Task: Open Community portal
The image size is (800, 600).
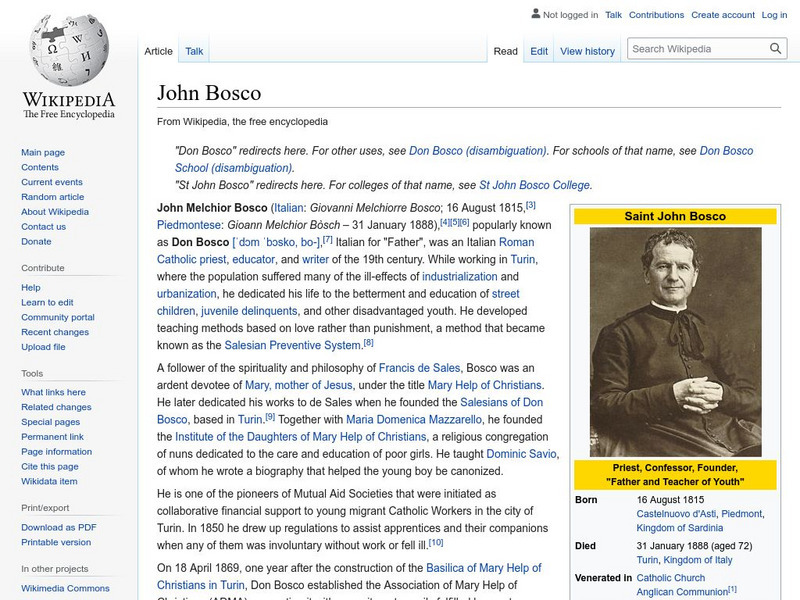Action: point(58,317)
